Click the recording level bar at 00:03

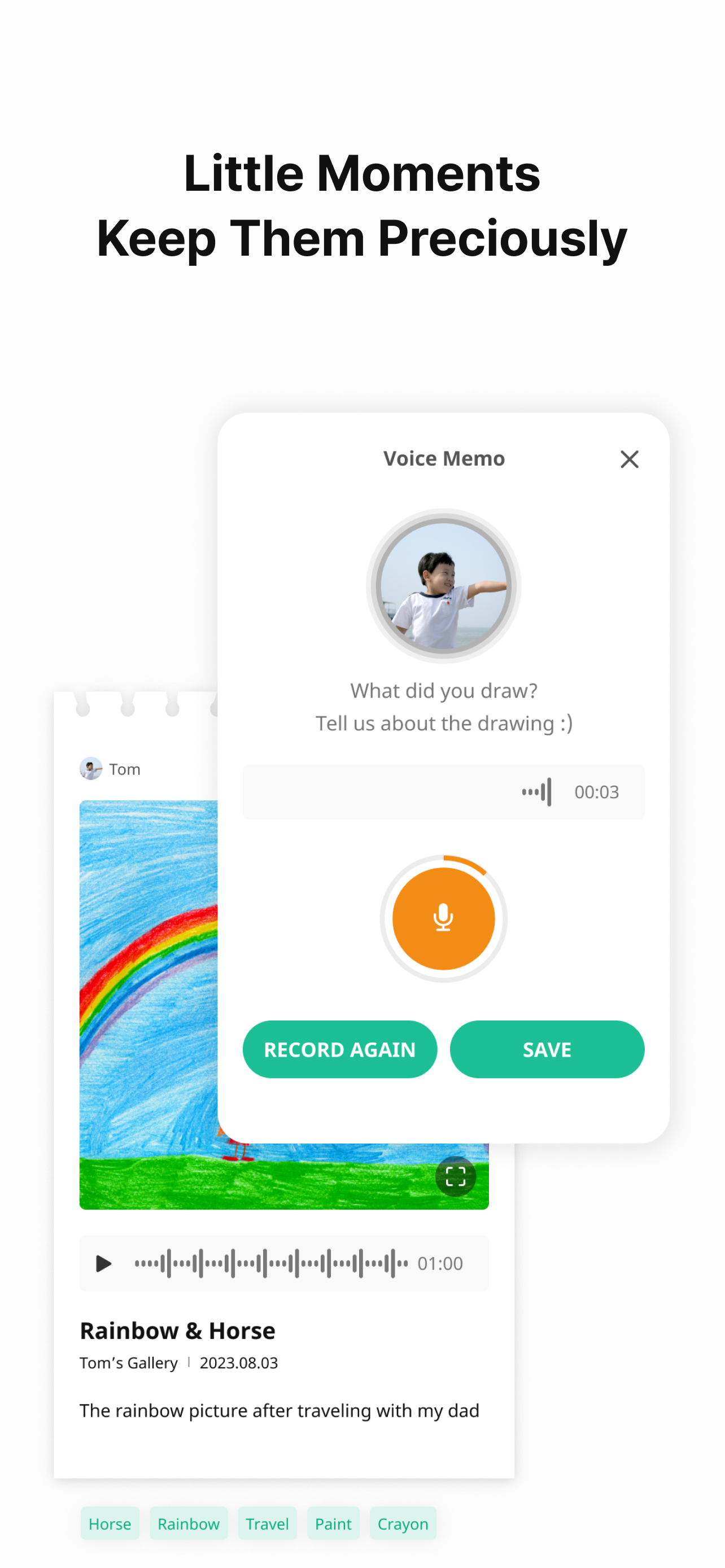pos(443,792)
